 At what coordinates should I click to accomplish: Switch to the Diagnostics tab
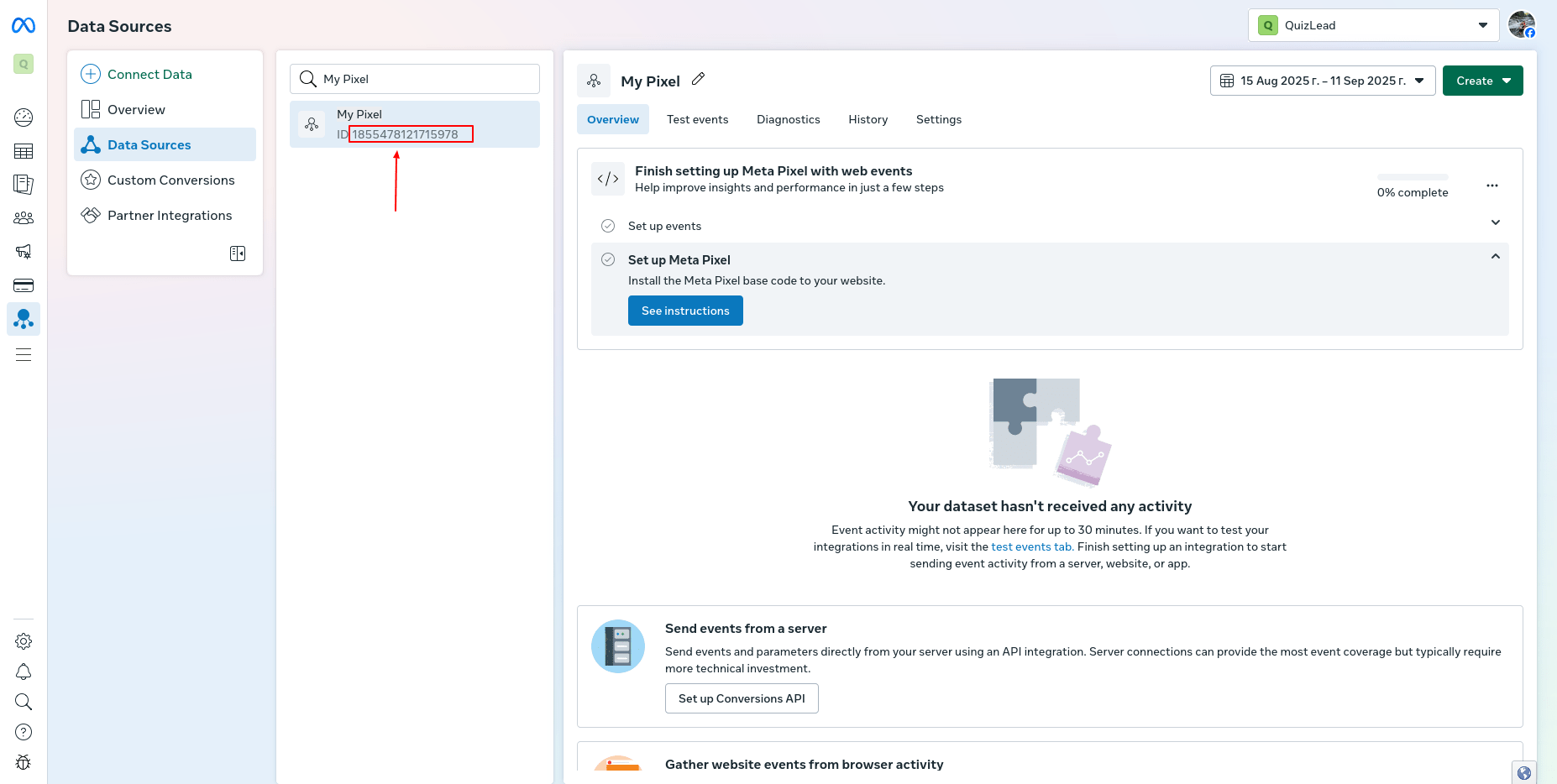(x=788, y=119)
